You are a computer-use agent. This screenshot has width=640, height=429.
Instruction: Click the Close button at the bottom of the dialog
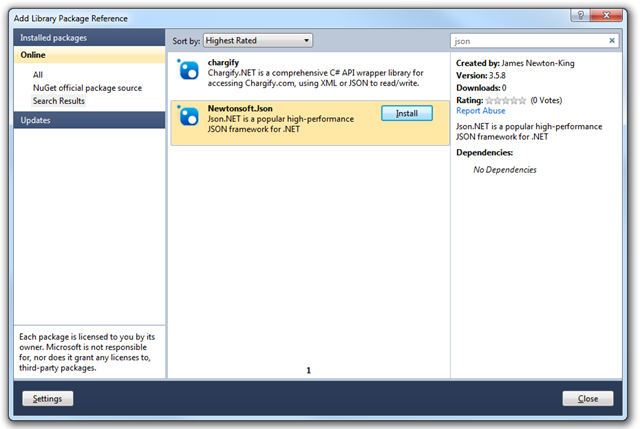coord(588,398)
